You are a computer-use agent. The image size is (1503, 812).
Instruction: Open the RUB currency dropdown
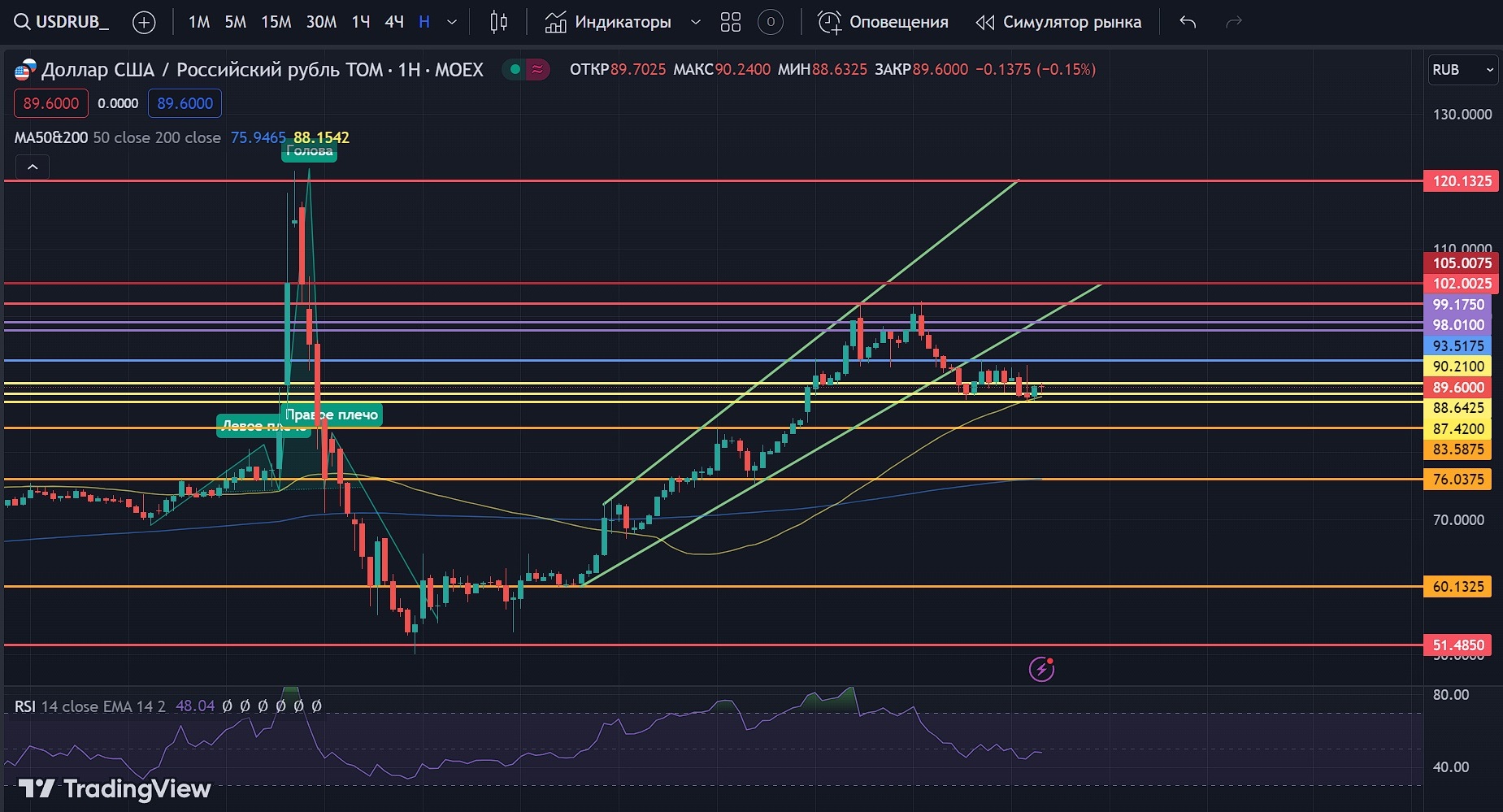1462,70
